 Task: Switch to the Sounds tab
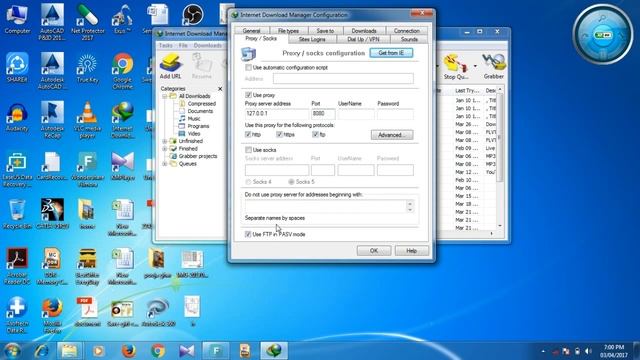409,39
